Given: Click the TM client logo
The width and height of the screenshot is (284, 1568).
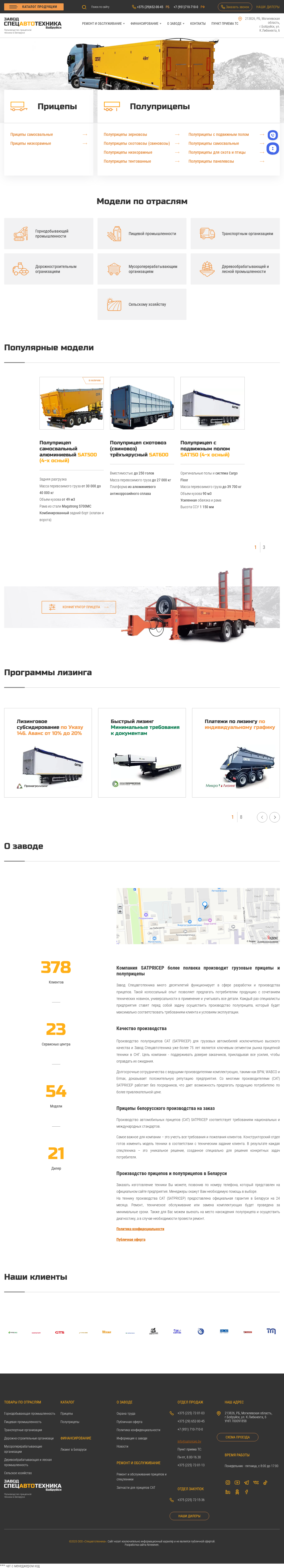Looking at the screenshot, I should click(271, 1331).
